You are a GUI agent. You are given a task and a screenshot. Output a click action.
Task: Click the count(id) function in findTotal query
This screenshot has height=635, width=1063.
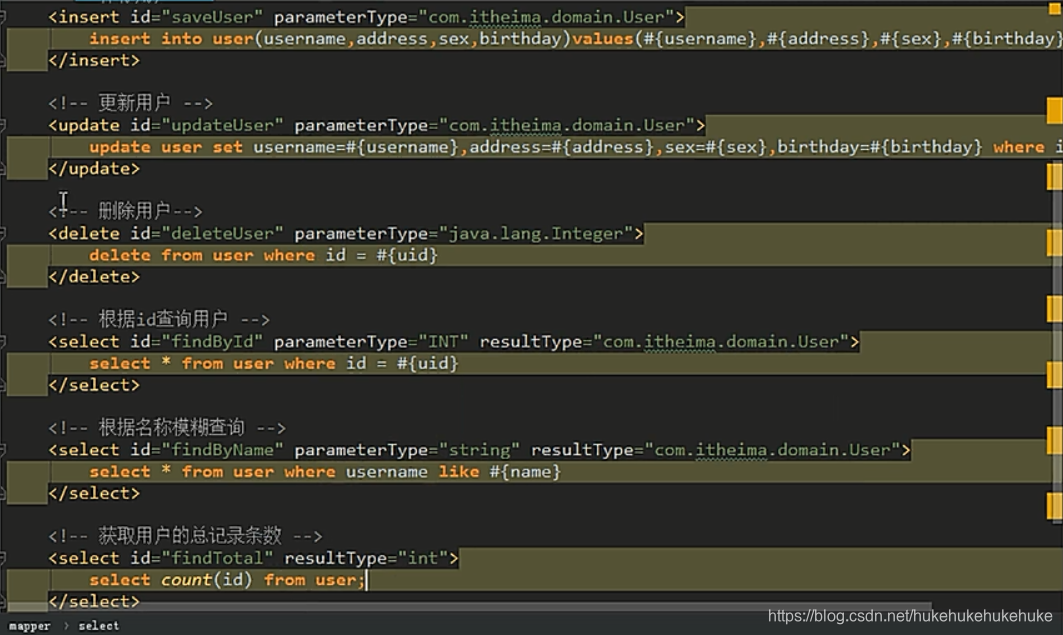pos(206,580)
